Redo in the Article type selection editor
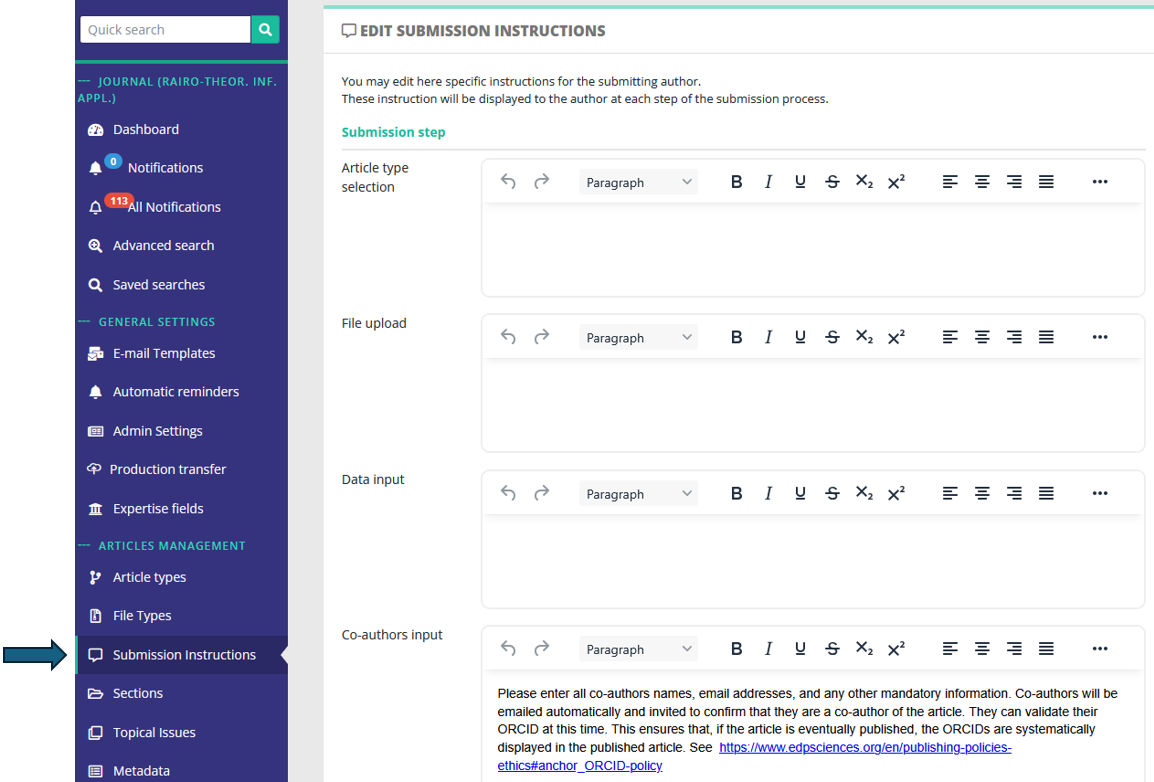This screenshot has width=1154, height=782. tap(542, 182)
